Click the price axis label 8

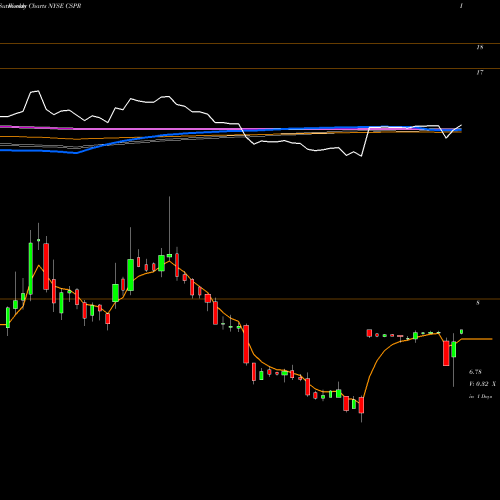click(x=478, y=303)
